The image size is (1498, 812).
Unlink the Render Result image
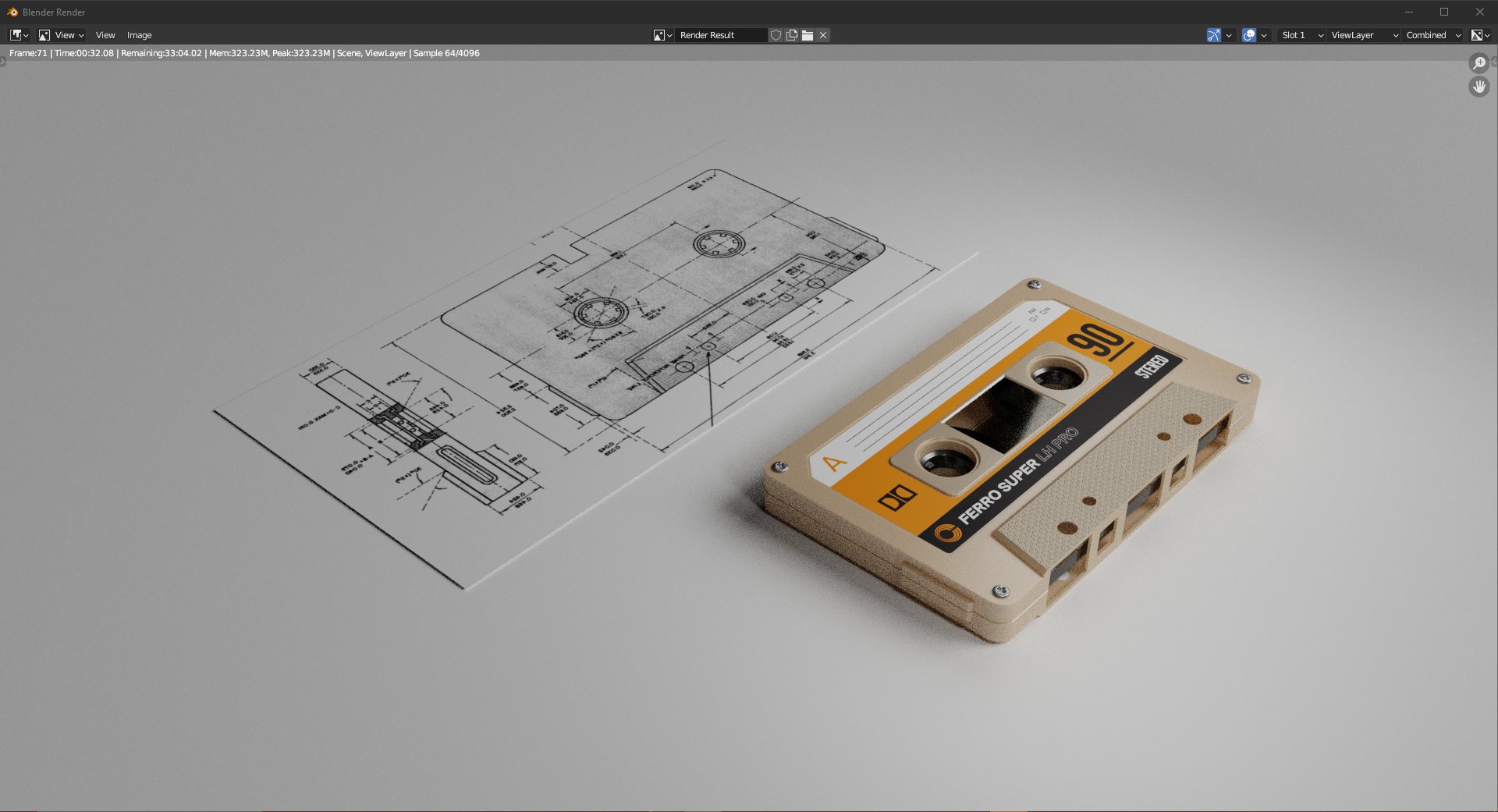click(823, 35)
